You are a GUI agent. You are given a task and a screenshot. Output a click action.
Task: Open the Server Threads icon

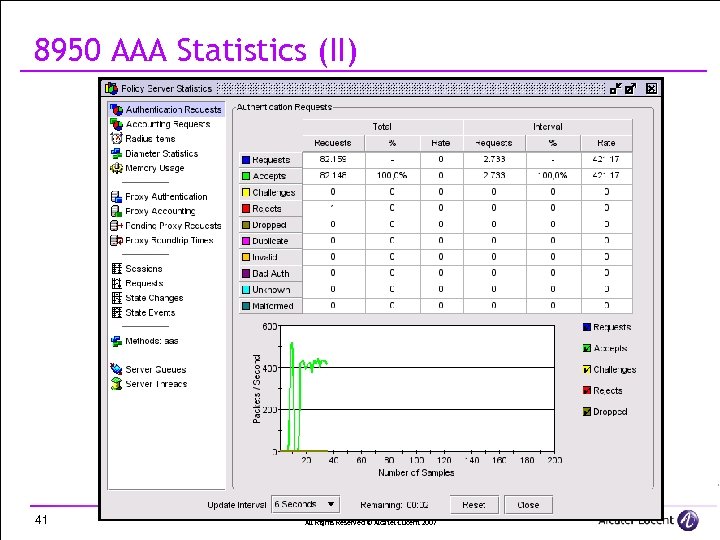click(x=117, y=384)
